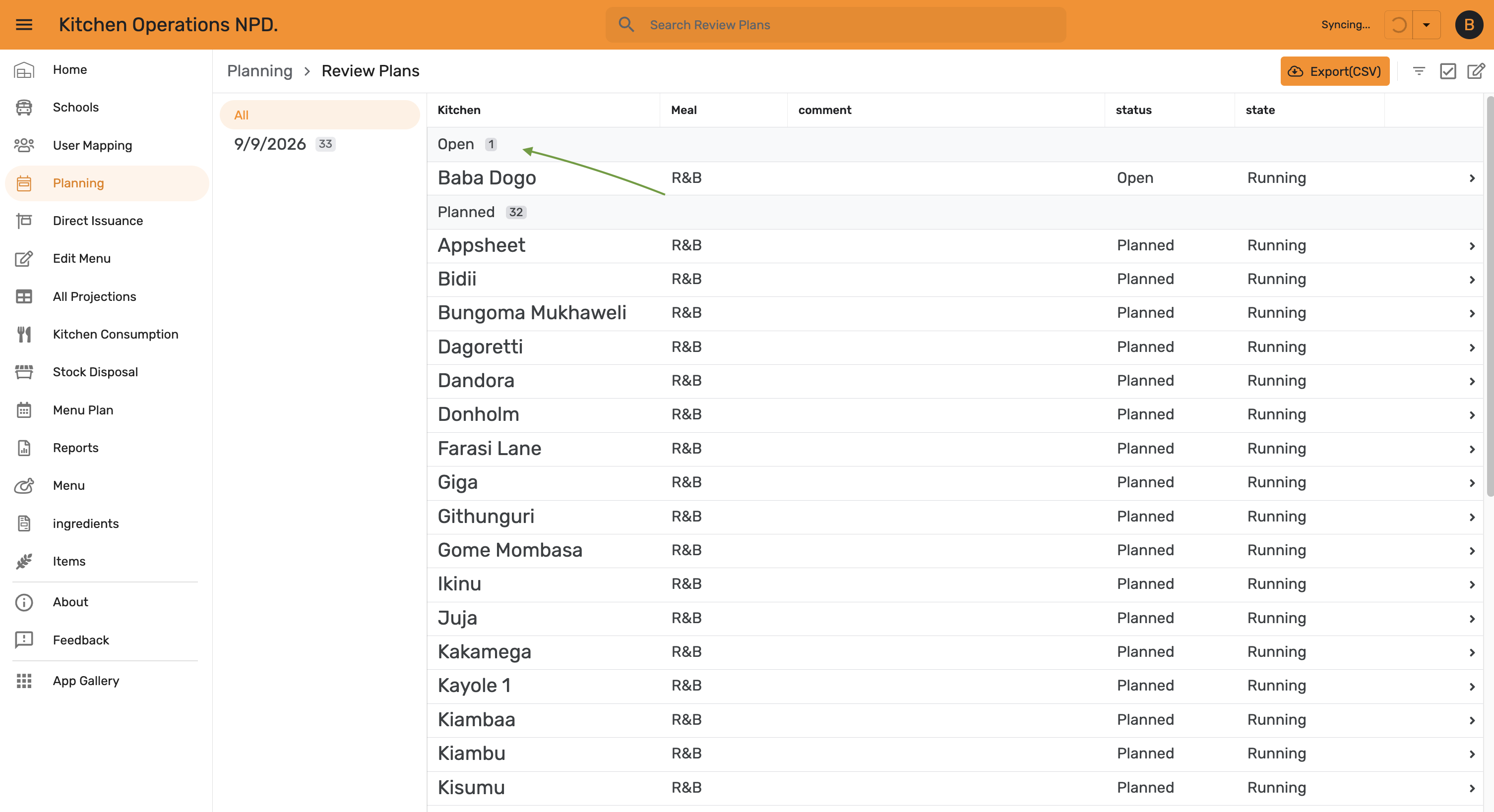Expand the Baba Dogo row chevron

point(1471,178)
